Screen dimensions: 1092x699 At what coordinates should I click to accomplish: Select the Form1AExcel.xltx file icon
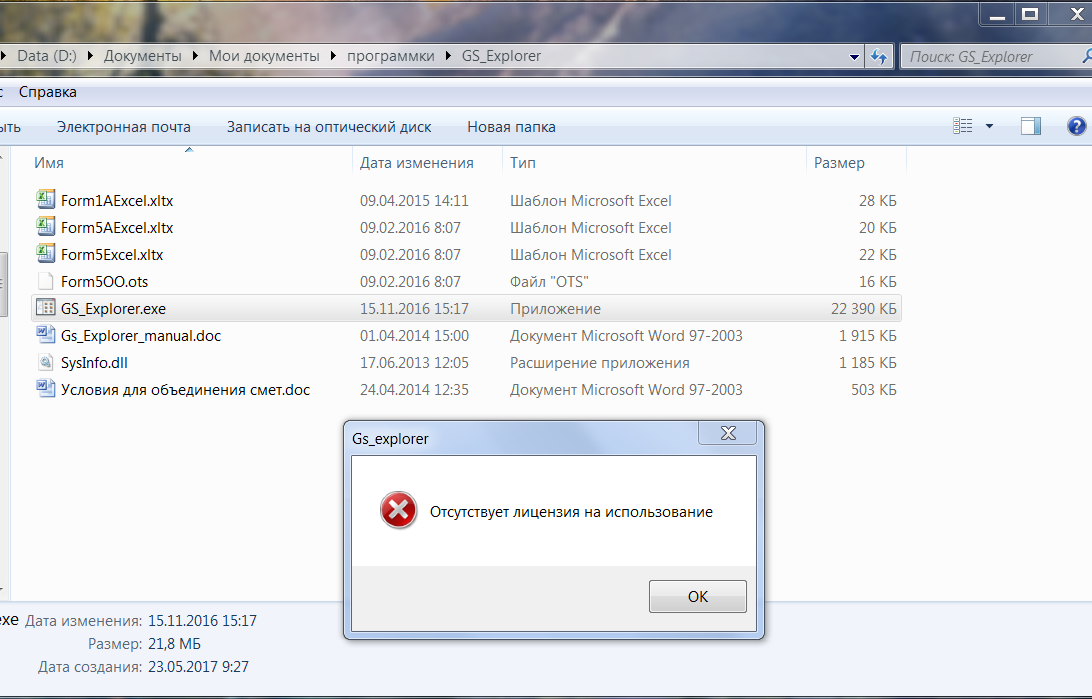[45, 200]
